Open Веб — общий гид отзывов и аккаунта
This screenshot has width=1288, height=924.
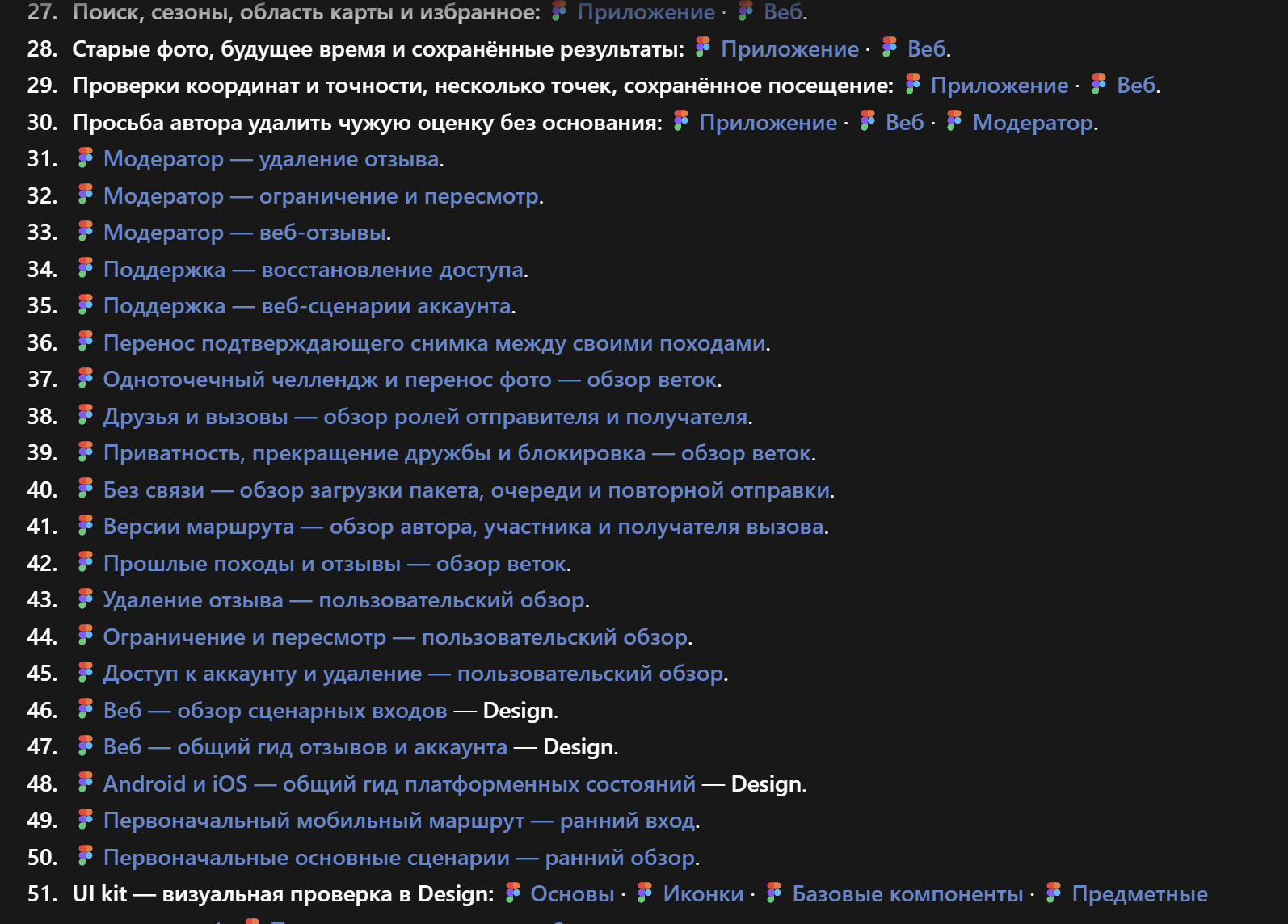[305, 747]
